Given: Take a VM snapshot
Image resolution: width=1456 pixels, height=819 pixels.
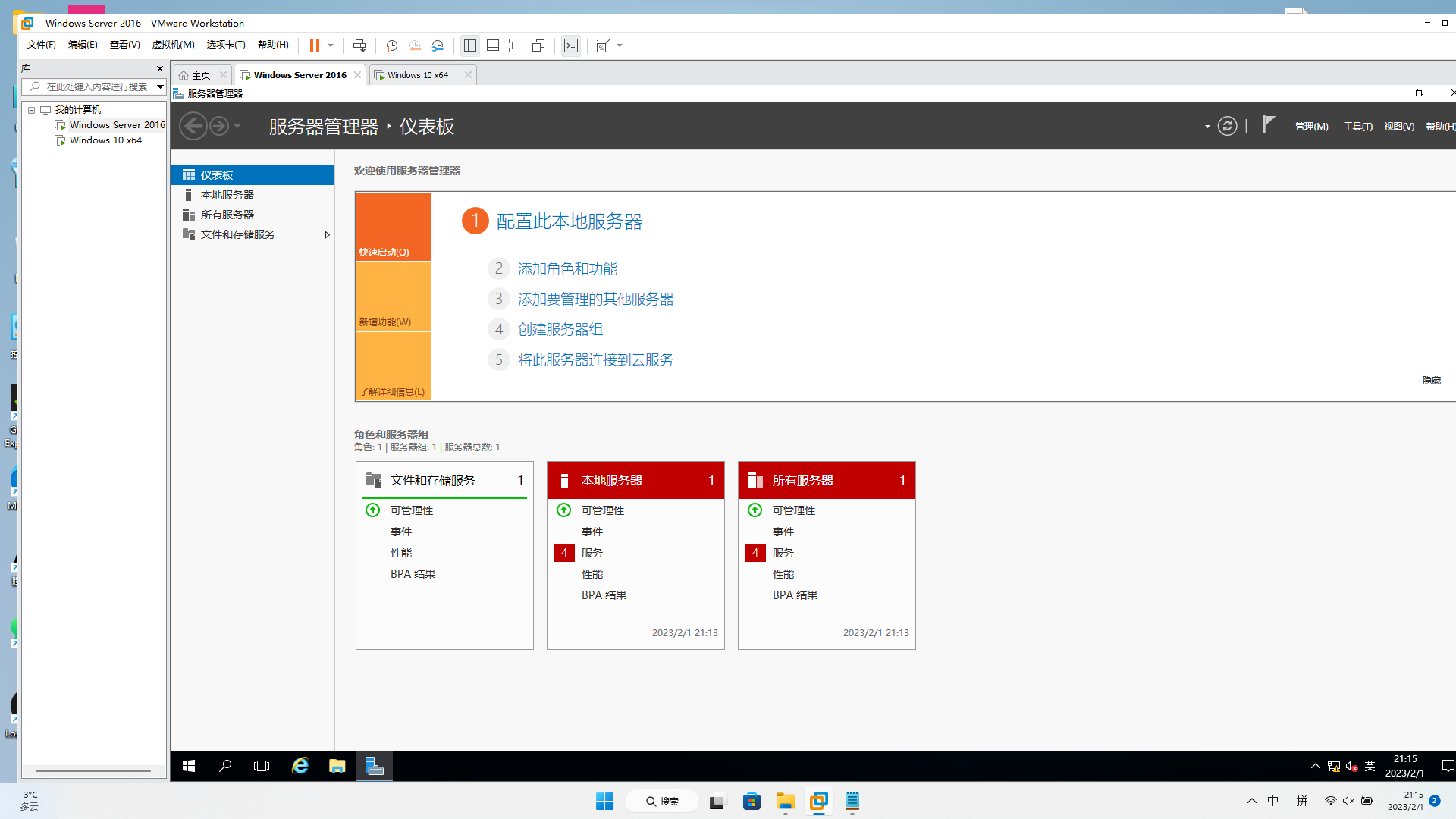Looking at the screenshot, I should [x=391, y=45].
